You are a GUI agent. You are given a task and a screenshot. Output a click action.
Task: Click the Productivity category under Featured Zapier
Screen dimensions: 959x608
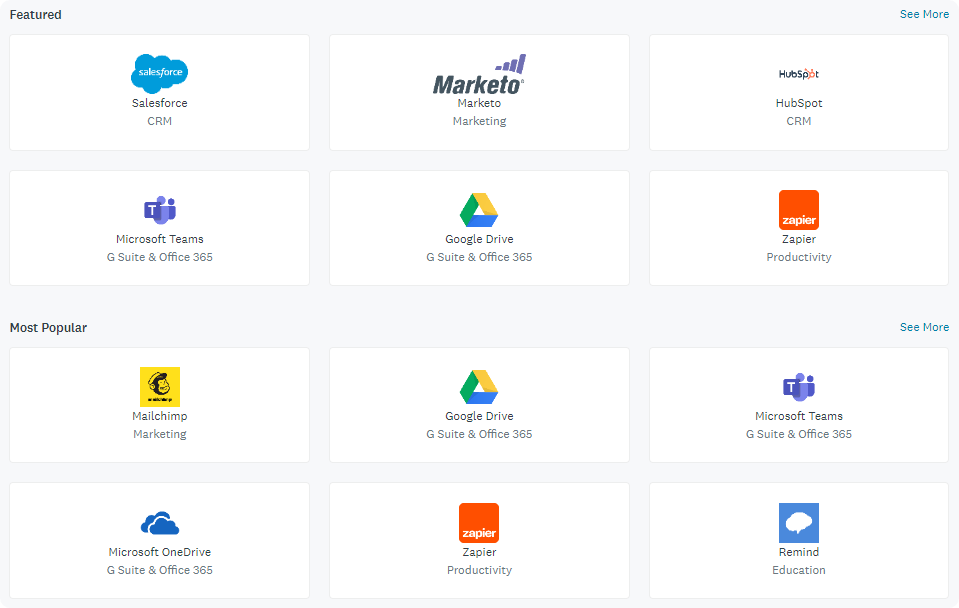(x=799, y=257)
